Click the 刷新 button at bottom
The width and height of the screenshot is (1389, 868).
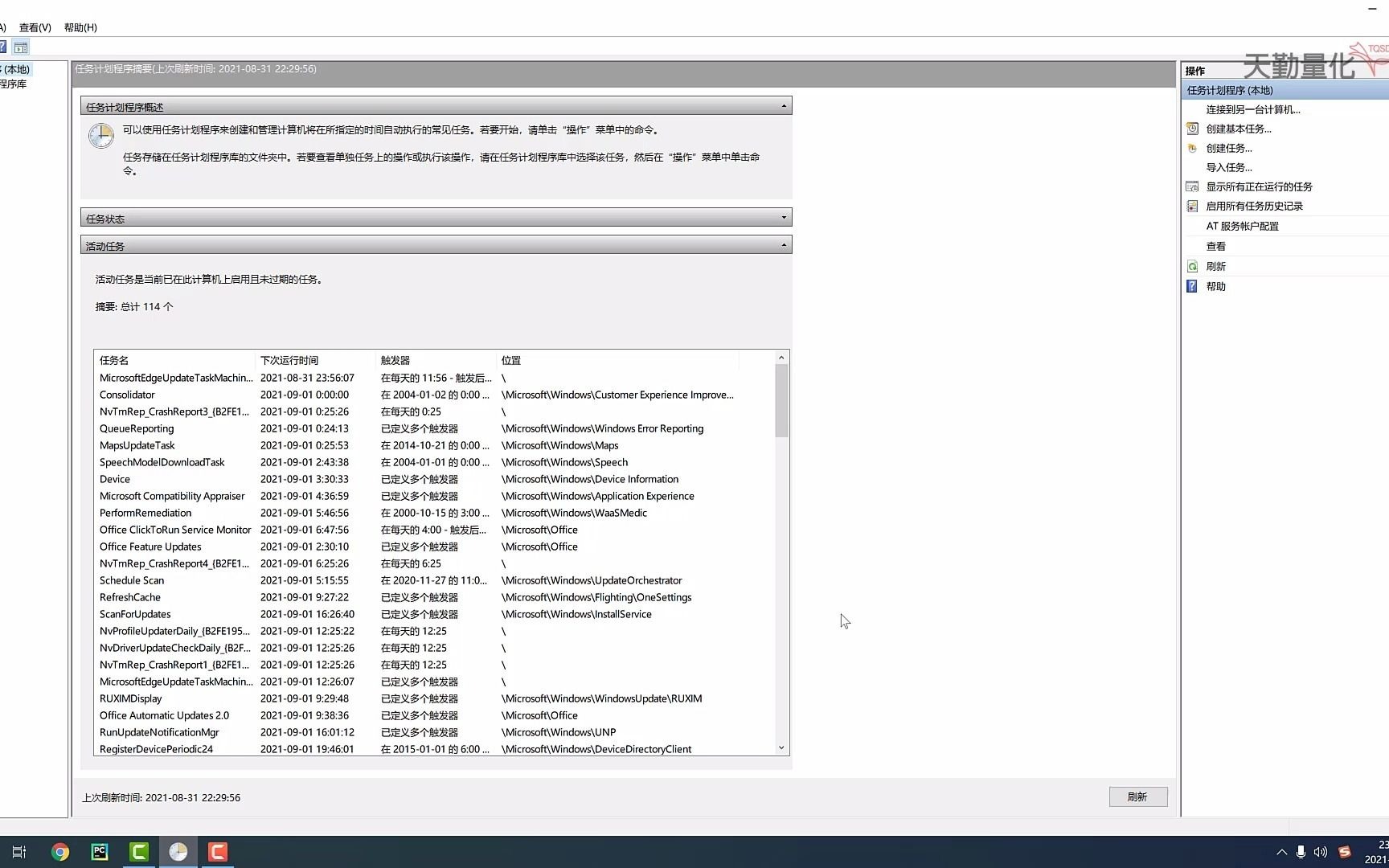[x=1137, y=796]
